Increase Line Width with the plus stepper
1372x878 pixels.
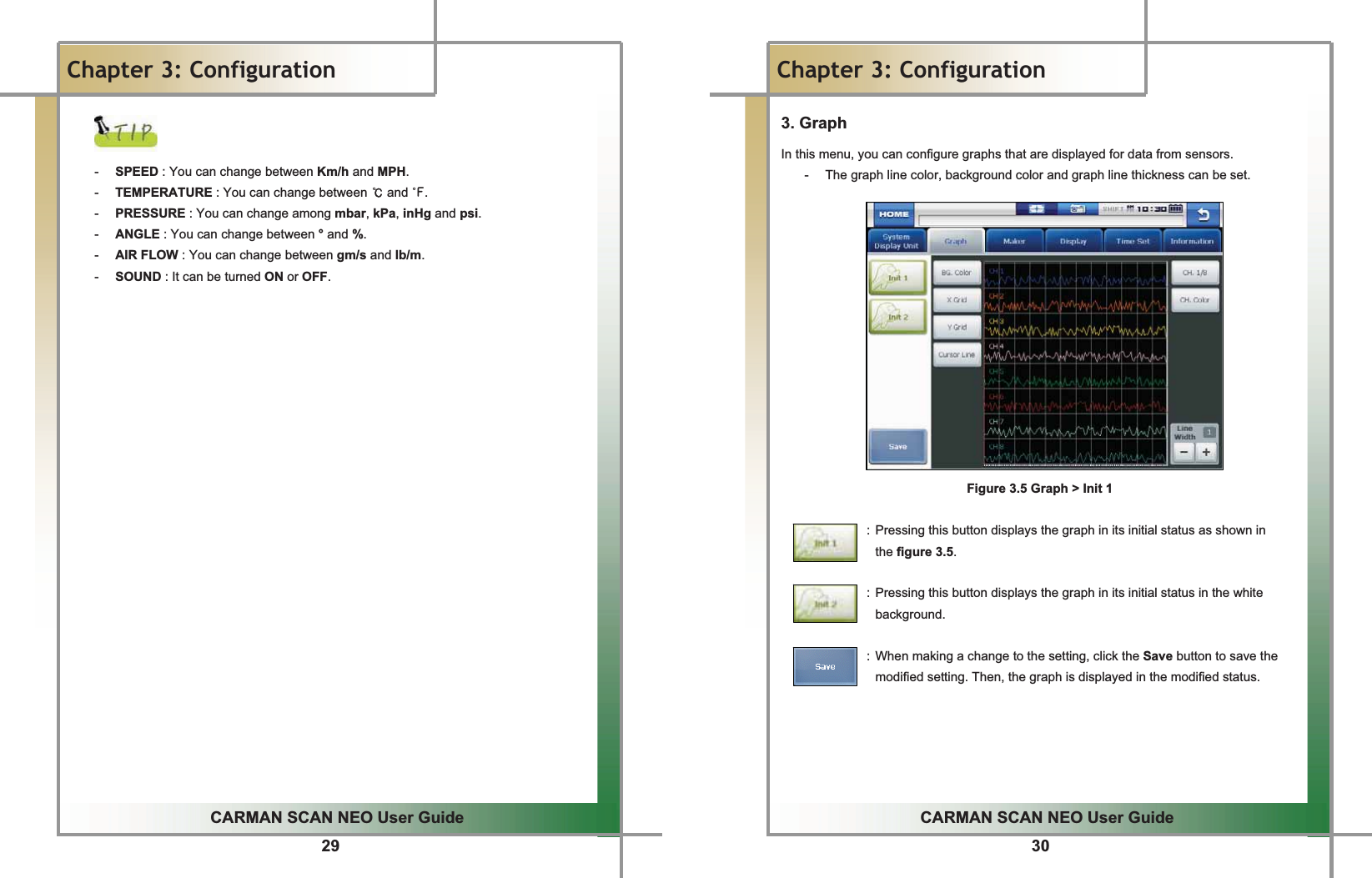1207,452
